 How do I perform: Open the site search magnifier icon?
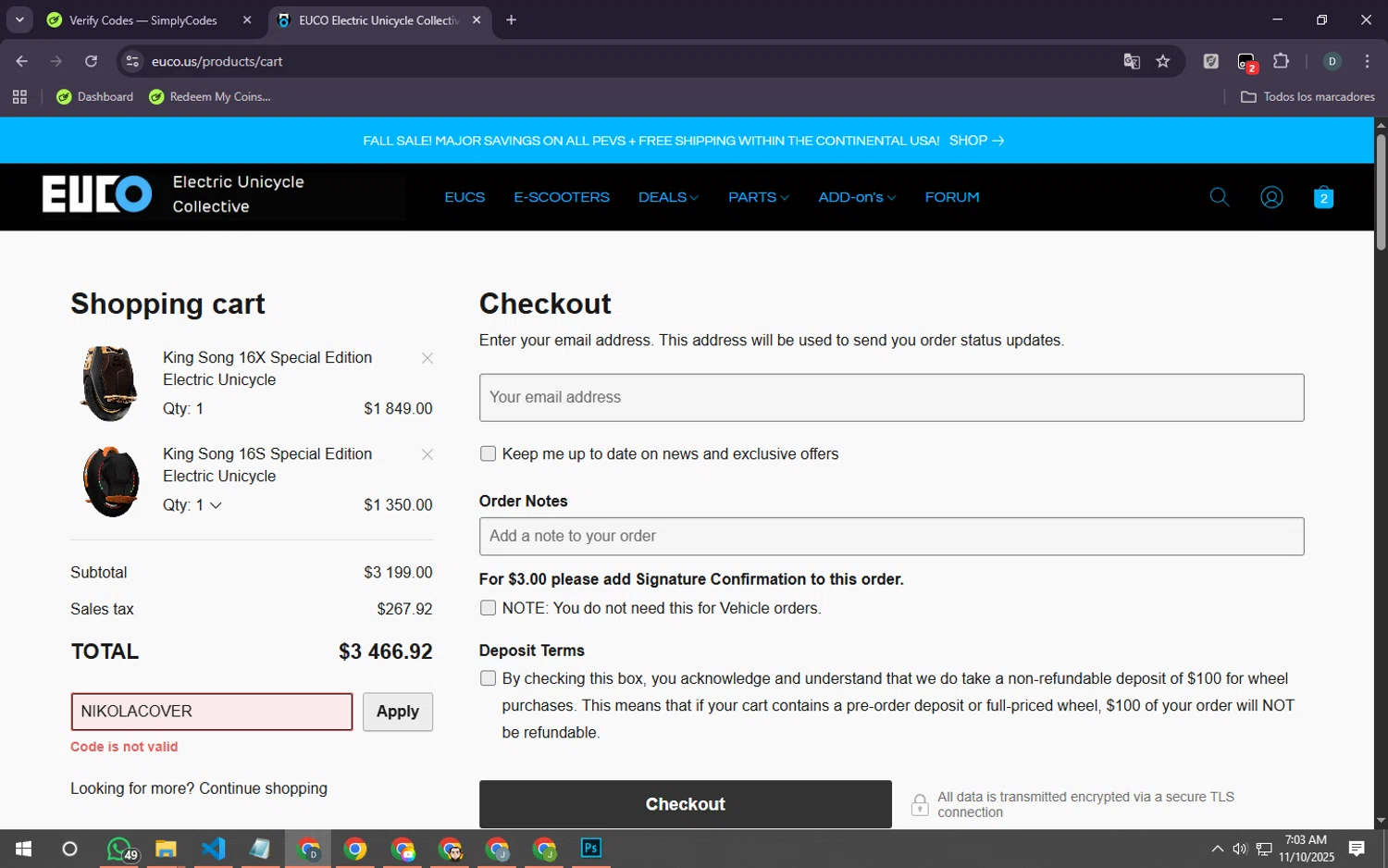click(1219, 197)
